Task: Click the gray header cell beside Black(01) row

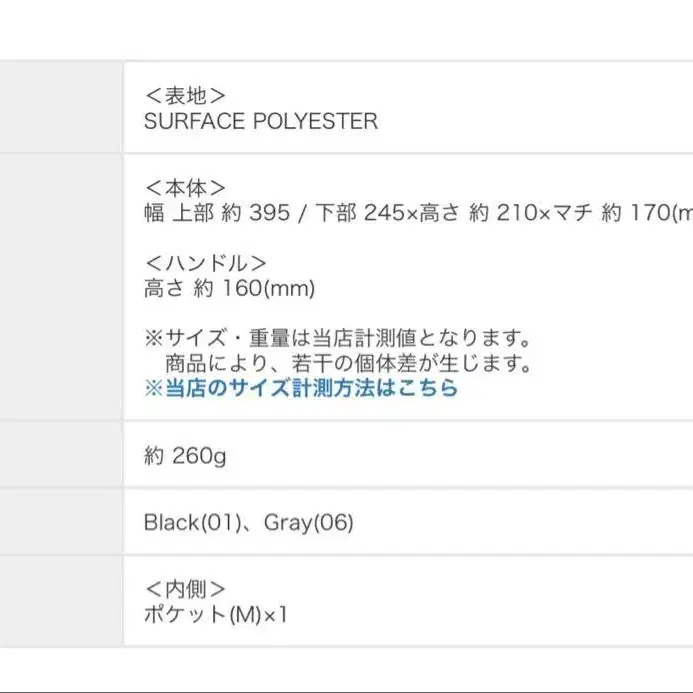Action: 61,522
